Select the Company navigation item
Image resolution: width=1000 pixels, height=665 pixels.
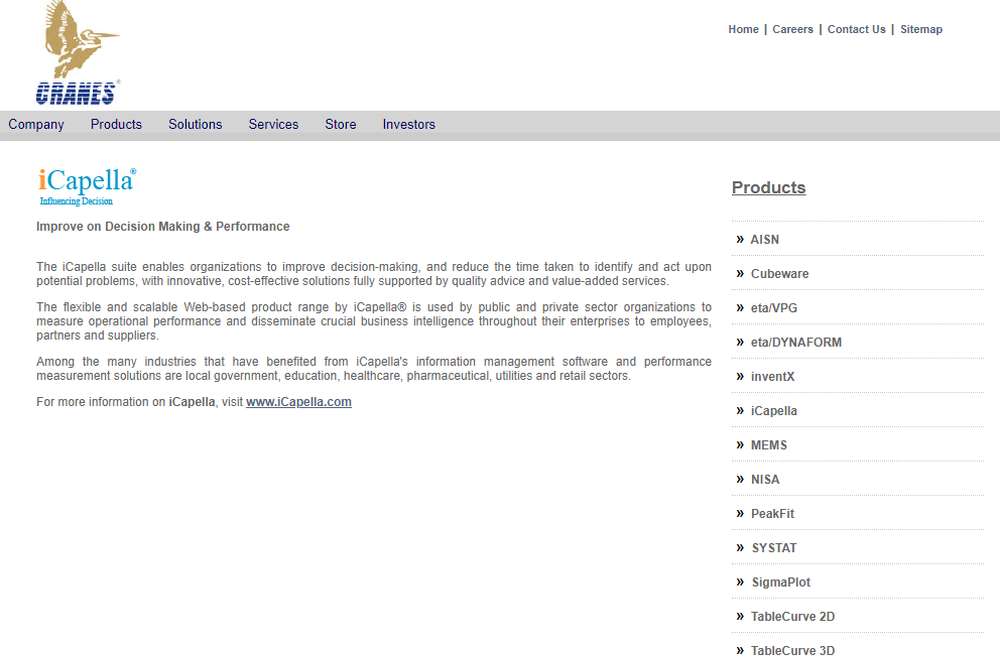[x=36, y=124]
